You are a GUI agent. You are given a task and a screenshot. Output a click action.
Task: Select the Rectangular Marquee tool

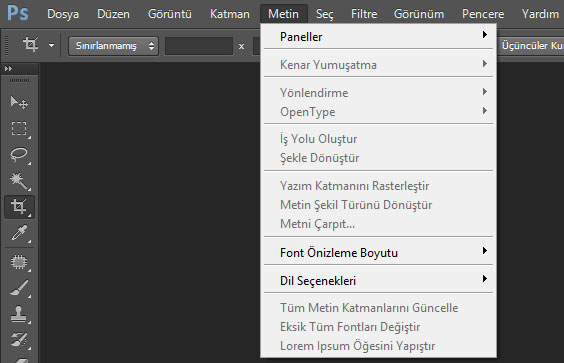pyautogui.click(x=19, y=128)
